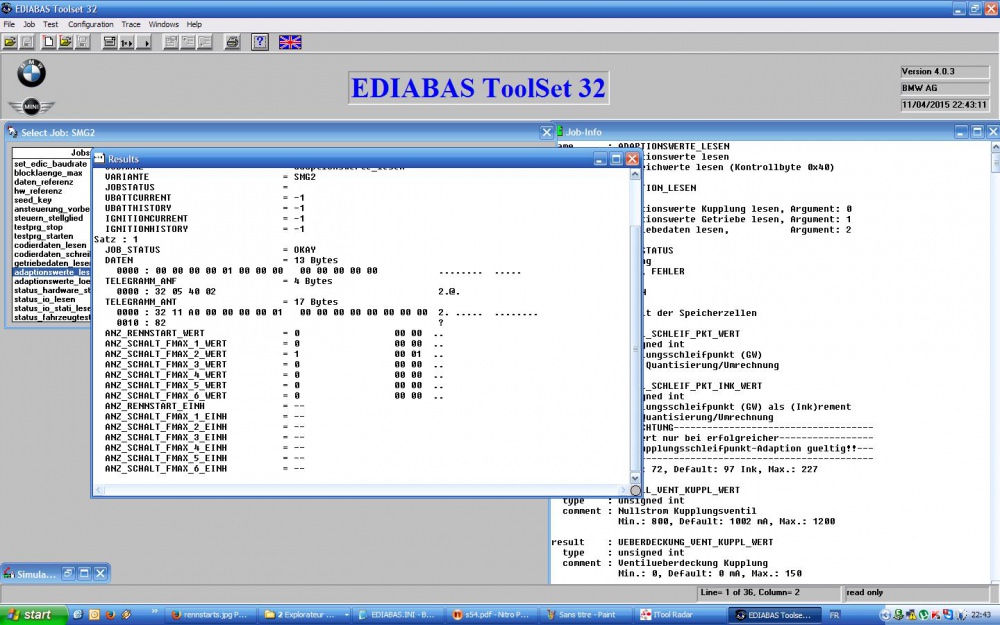Click the ANZ_SCHALT_FMAX_2_WERT result line

[274, 354]
